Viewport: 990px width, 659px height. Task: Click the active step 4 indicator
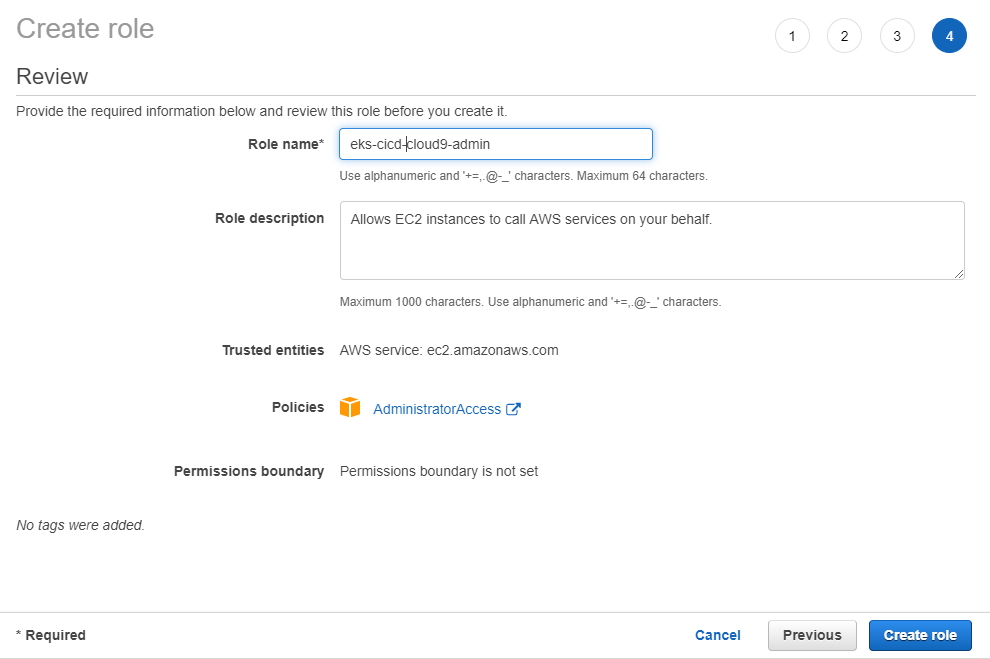(949, 36)
